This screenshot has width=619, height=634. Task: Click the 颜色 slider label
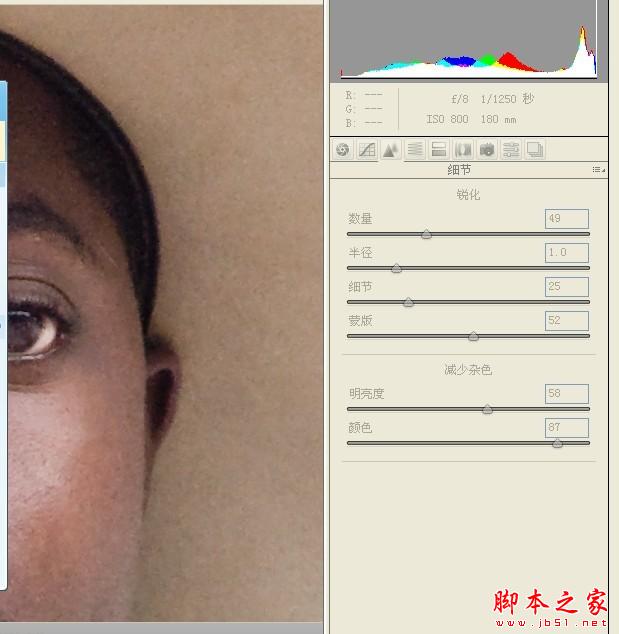(x=360, y=427)
